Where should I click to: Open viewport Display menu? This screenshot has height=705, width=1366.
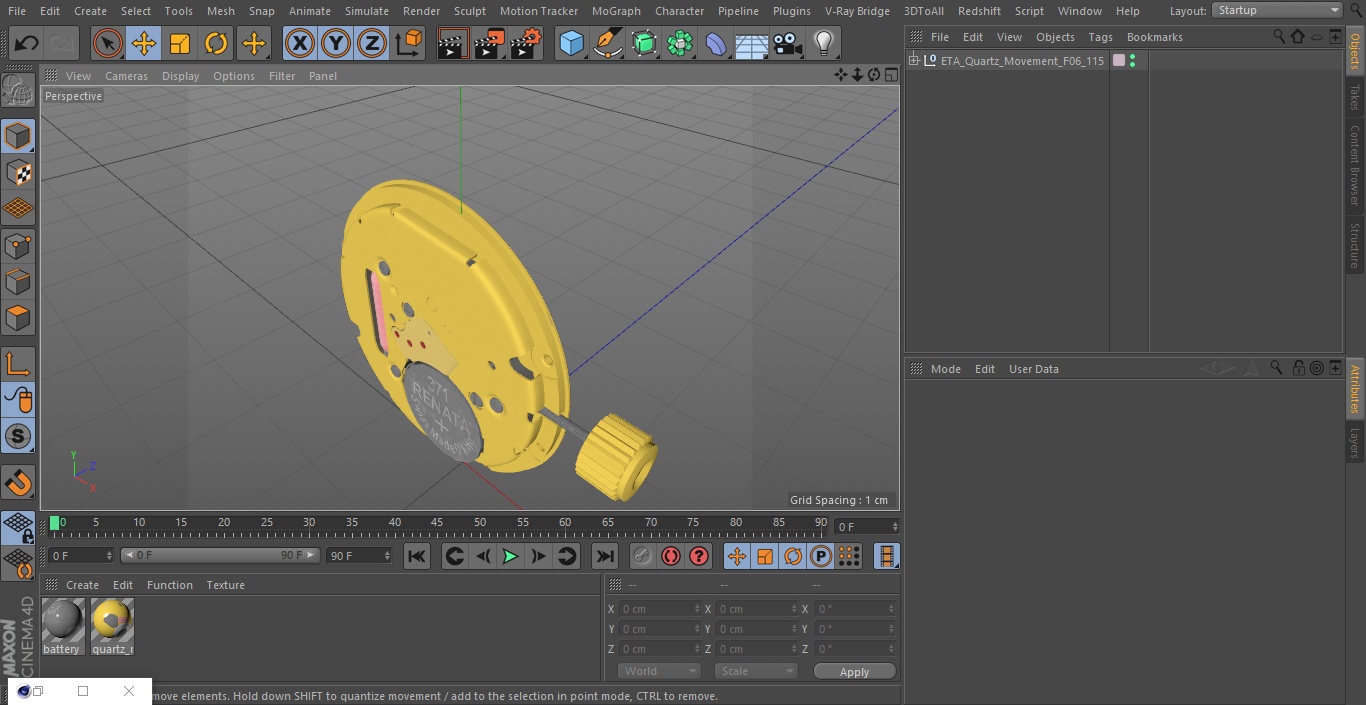coord(180,76)
